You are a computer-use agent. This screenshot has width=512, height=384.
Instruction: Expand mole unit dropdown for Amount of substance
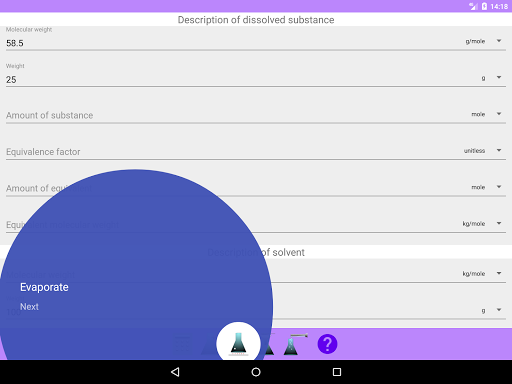pyautogui.click(x=487, y=114)
